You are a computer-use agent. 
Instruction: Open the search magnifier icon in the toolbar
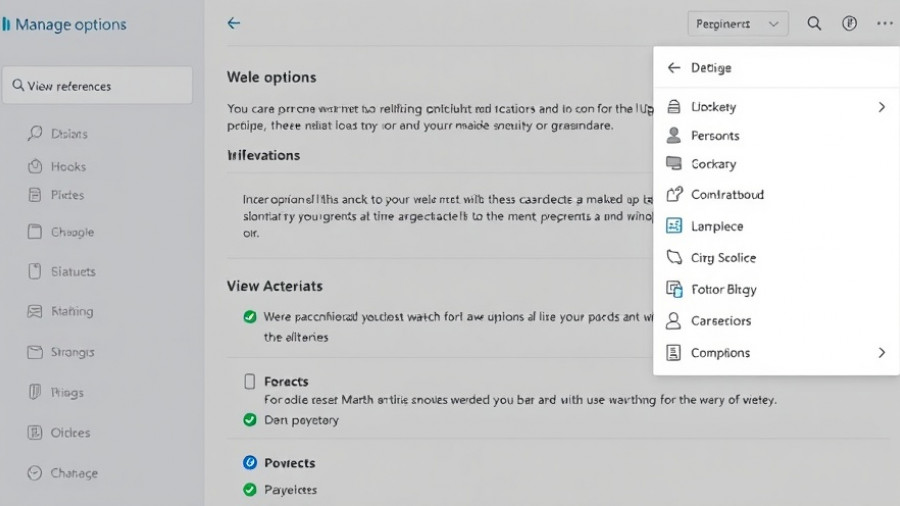pyautogui.click(x=814, y=23)
